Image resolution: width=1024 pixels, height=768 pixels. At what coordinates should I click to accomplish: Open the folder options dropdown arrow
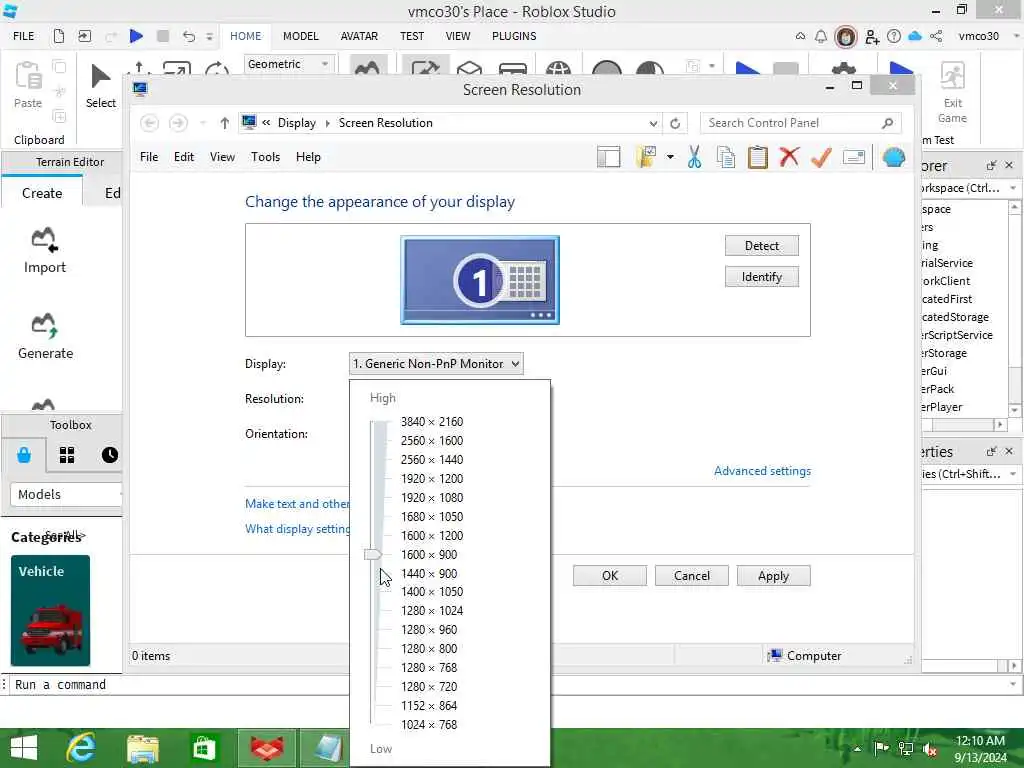pyautogui.click(x=670, y=157)
